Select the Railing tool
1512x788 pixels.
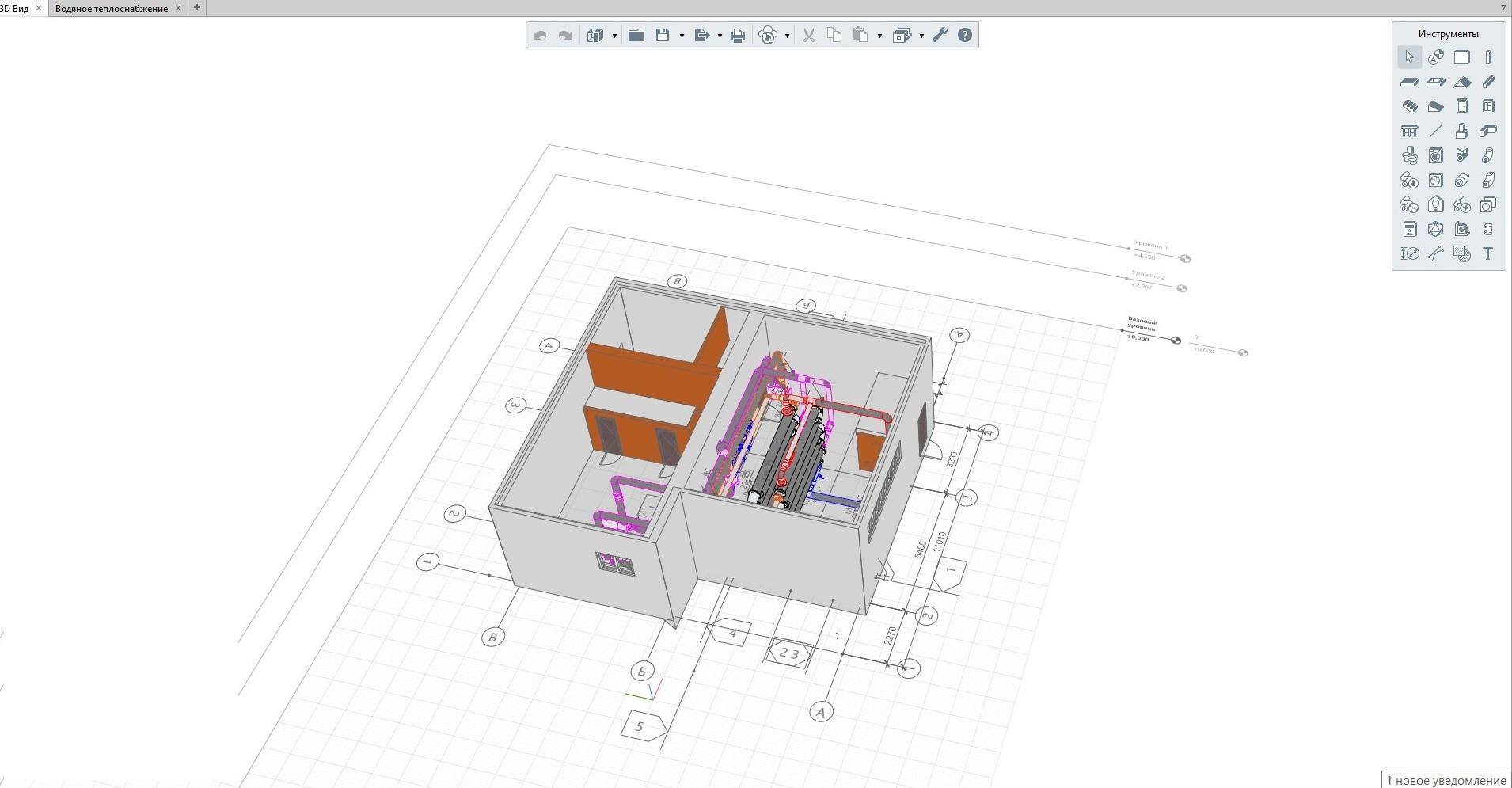1409,131
